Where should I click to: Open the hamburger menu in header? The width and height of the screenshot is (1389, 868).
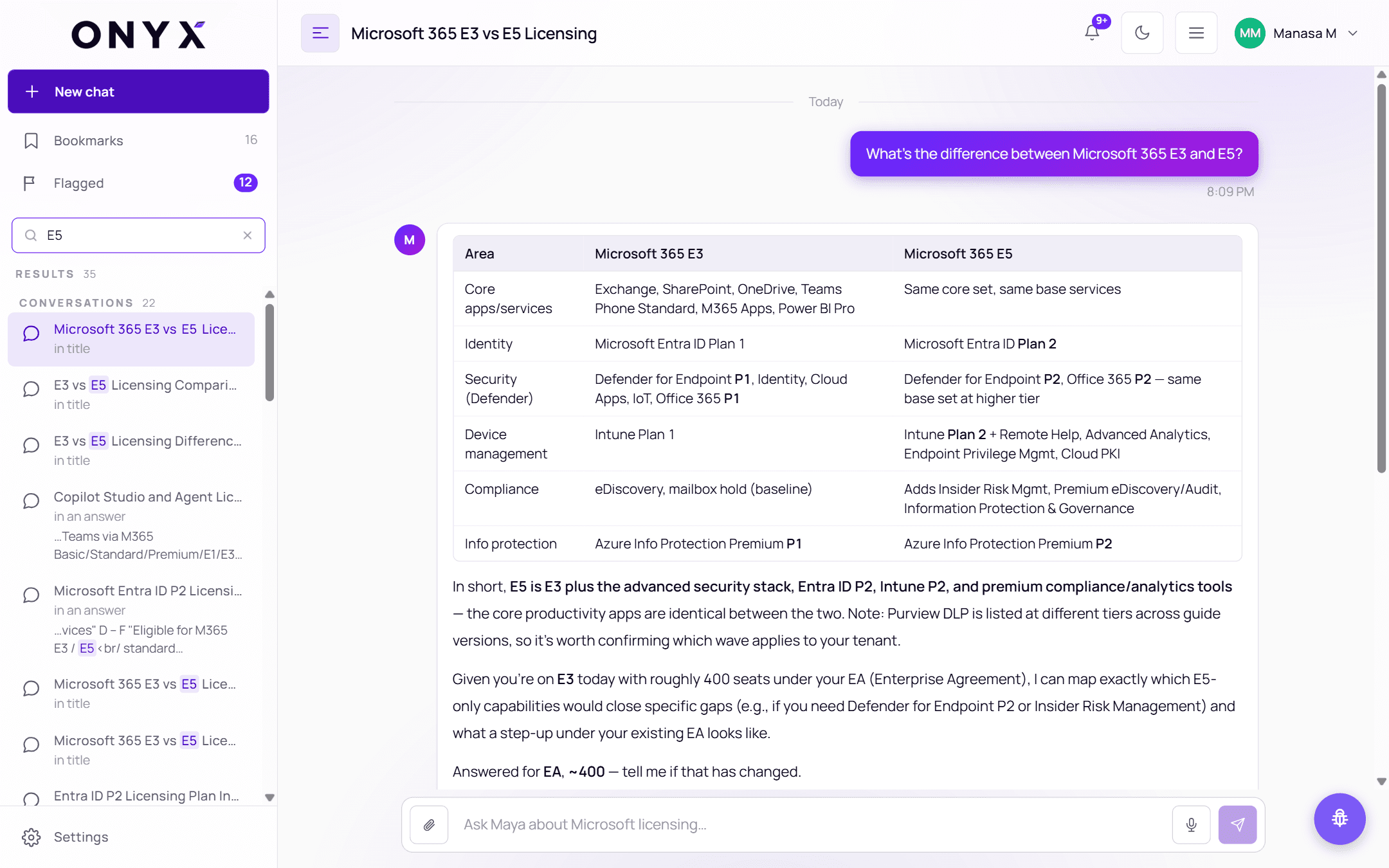pyautogui.click(x=1196, y=33)
